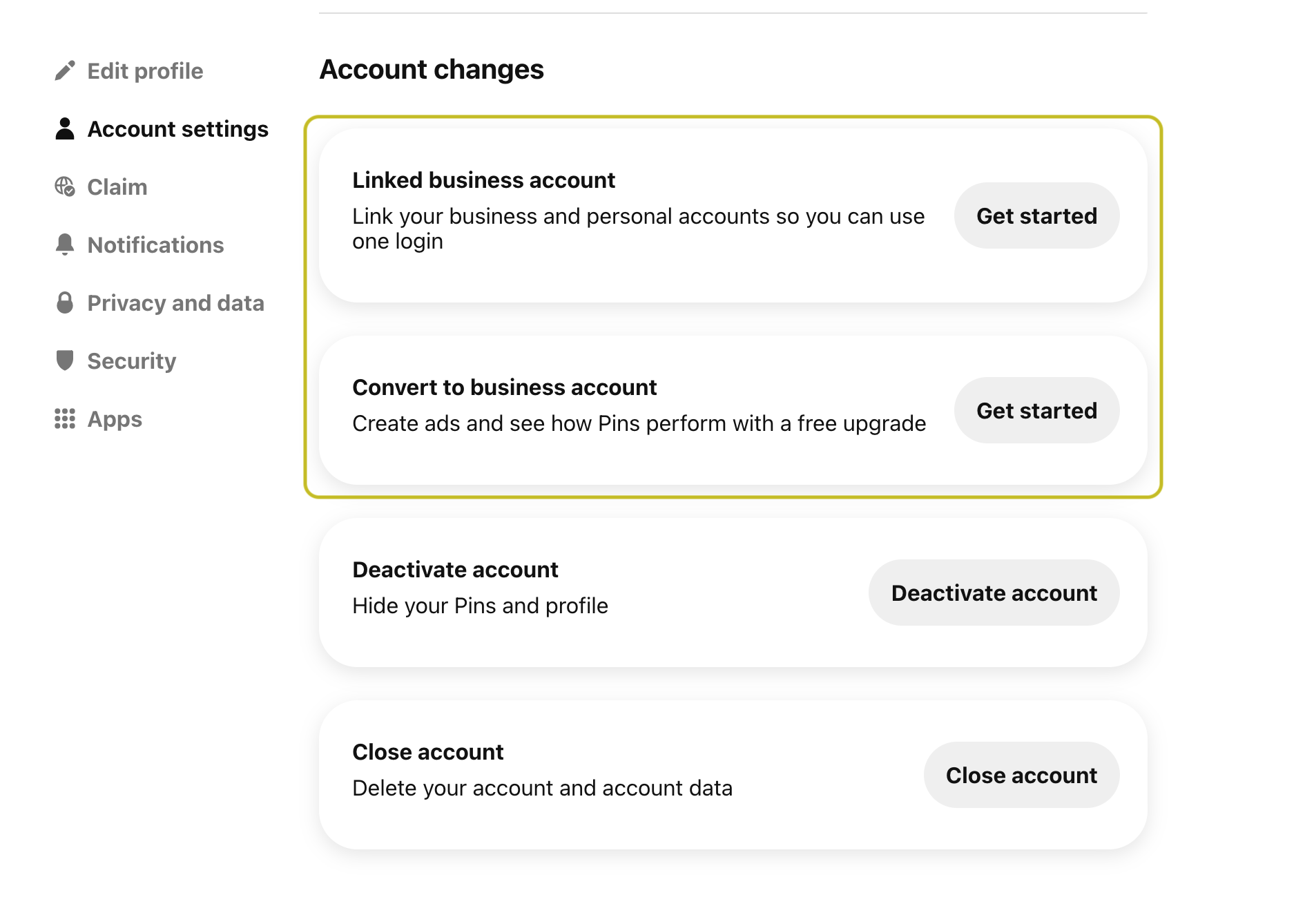The image size is (1305, 924).
Task: Click the Close account button
Action: click(1021, 776)
